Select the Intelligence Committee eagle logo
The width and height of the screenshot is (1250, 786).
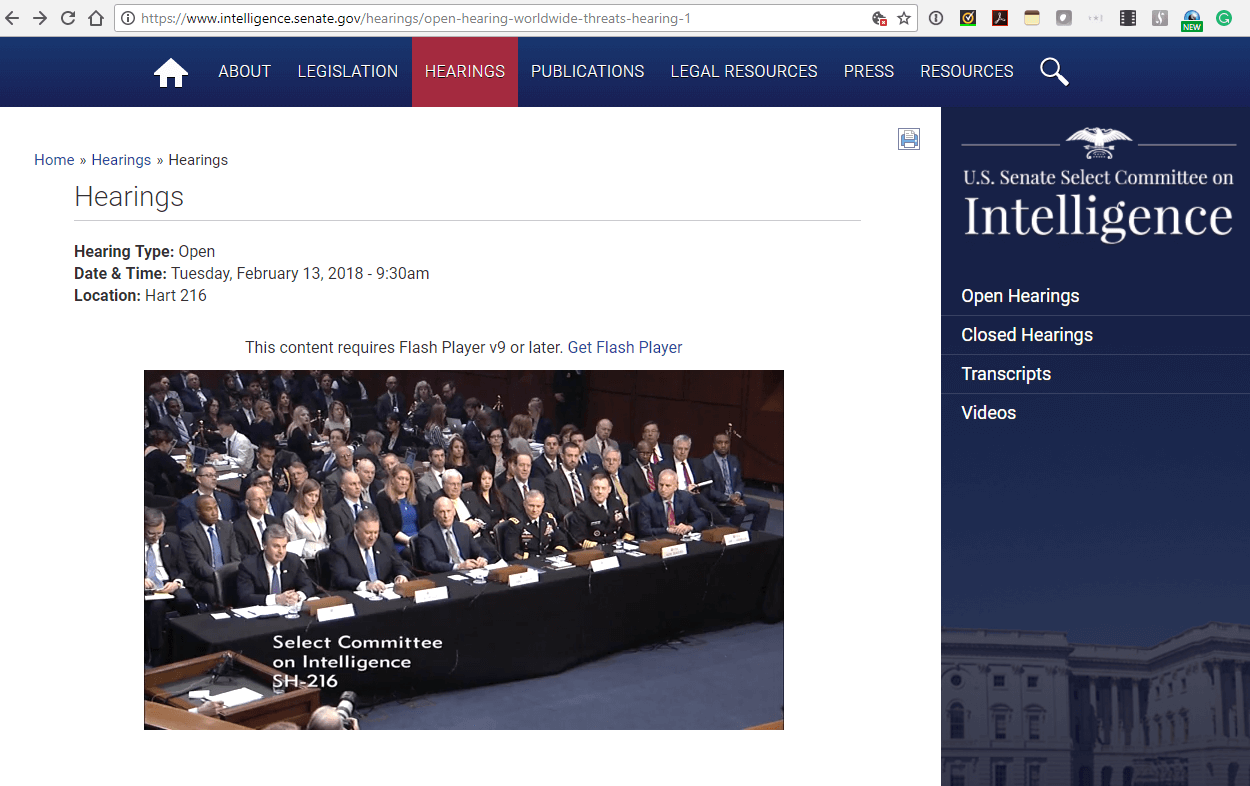(x=1097, y=142)
